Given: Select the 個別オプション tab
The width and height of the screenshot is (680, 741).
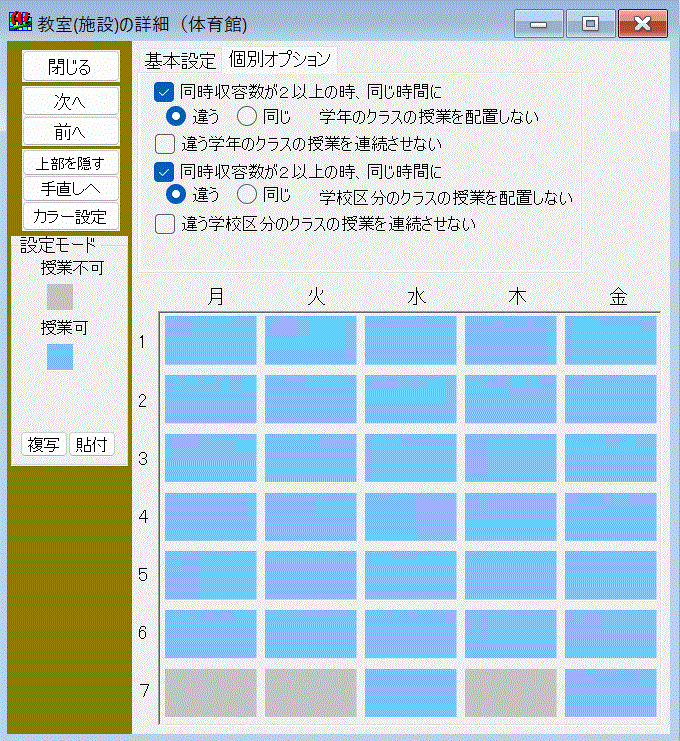Looking at the screenshot, I should [x=279, y=60].
